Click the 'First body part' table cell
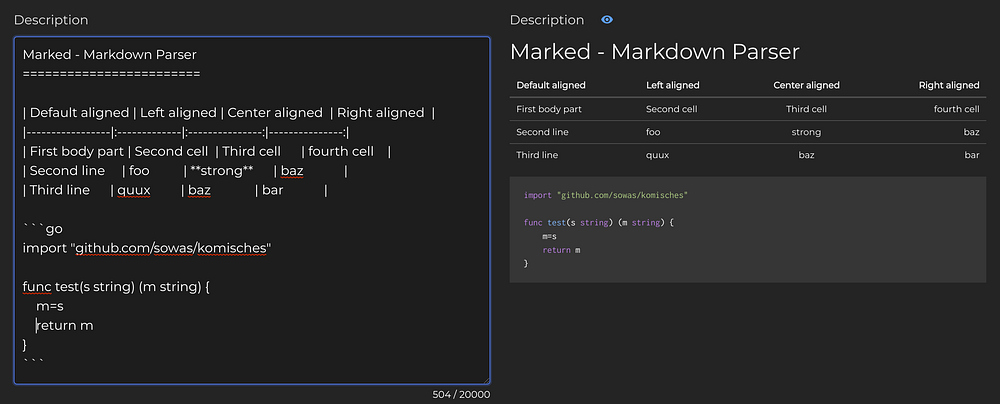The image size is (1000, 404). [549, 109]
